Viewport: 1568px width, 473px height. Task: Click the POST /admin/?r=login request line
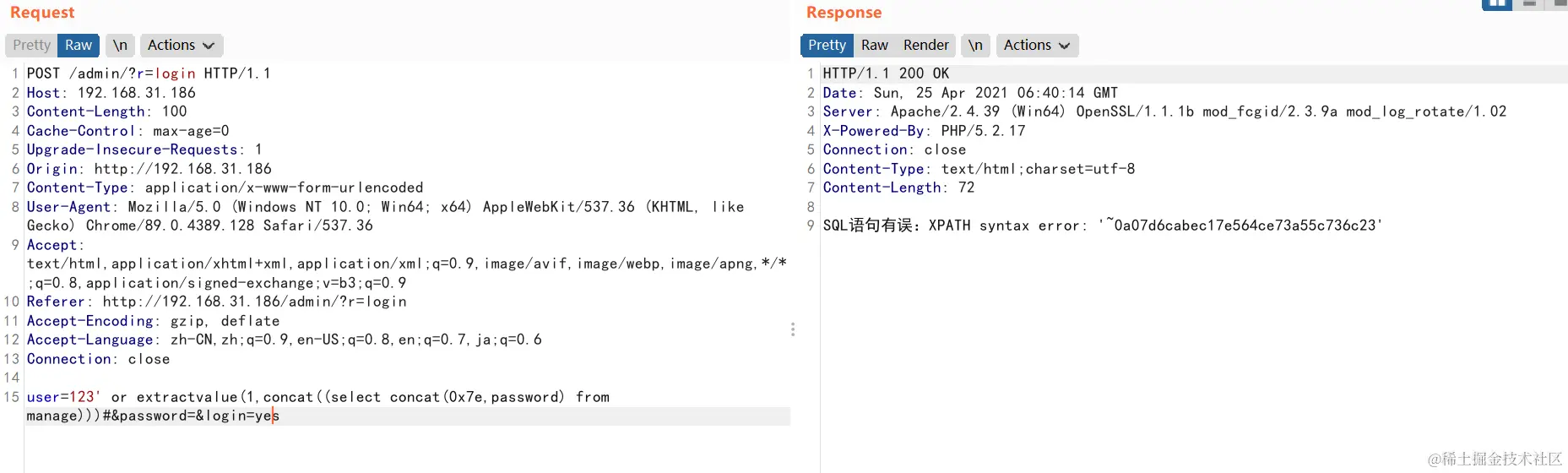(x=149, y=73)
